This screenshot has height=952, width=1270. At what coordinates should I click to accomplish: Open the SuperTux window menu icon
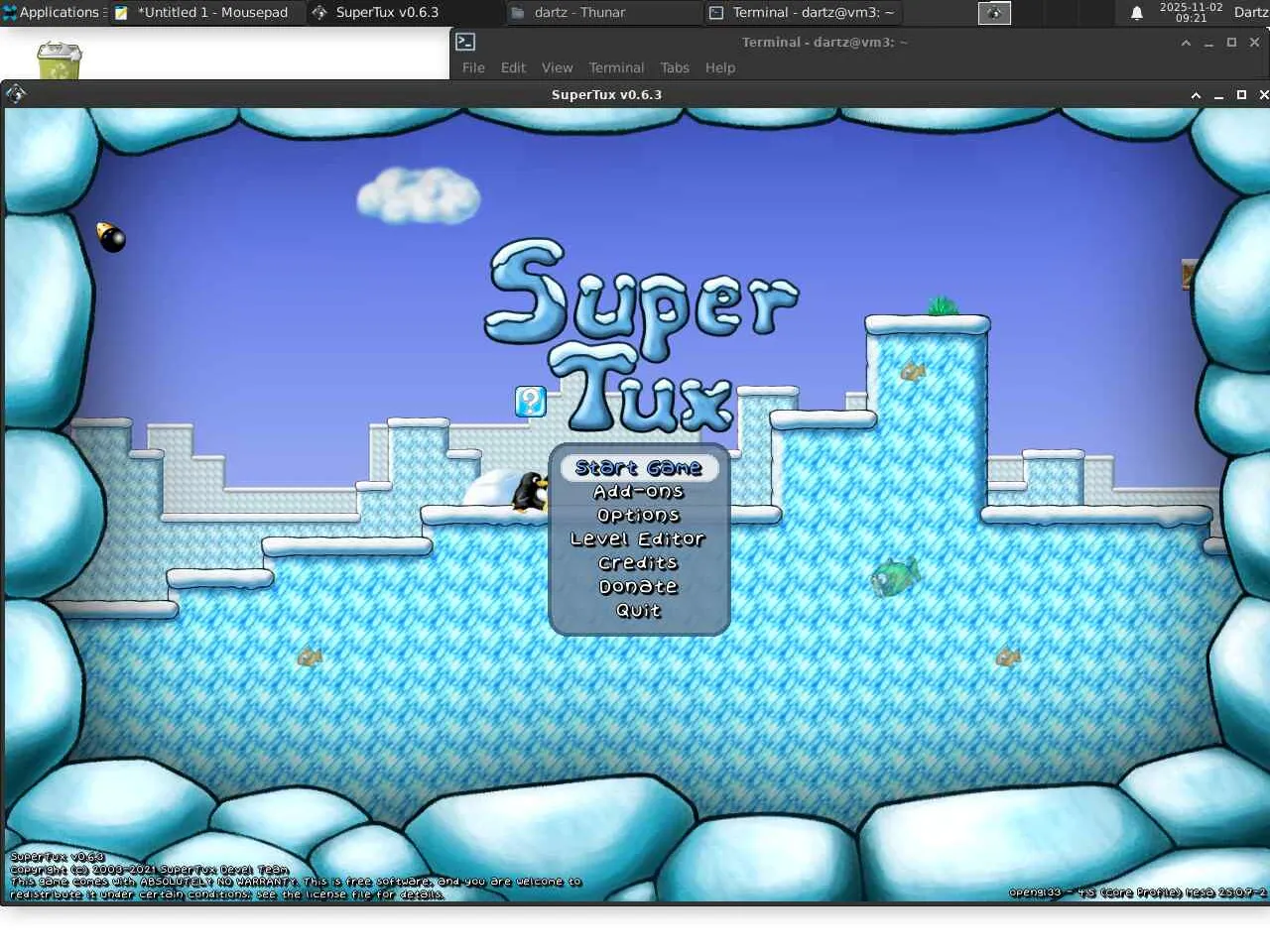click(x=16, y=94)
